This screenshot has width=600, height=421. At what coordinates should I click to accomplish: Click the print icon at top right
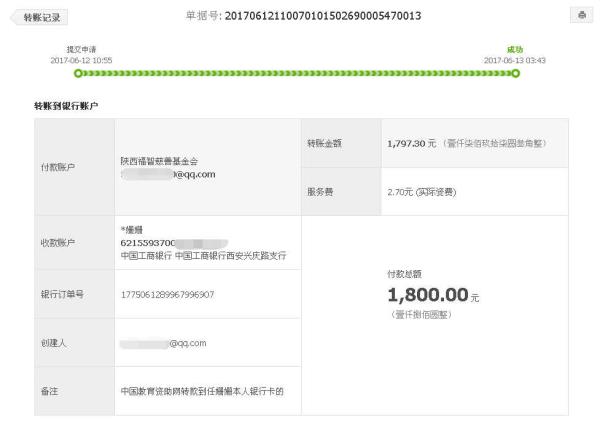point(581,15)
